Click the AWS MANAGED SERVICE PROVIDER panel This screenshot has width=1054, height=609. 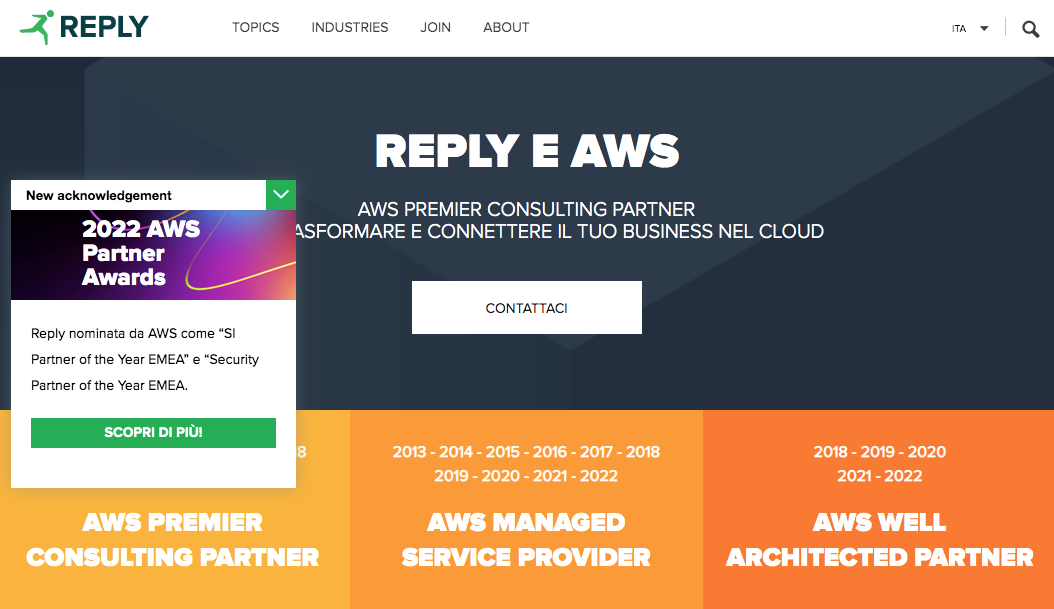526,540
